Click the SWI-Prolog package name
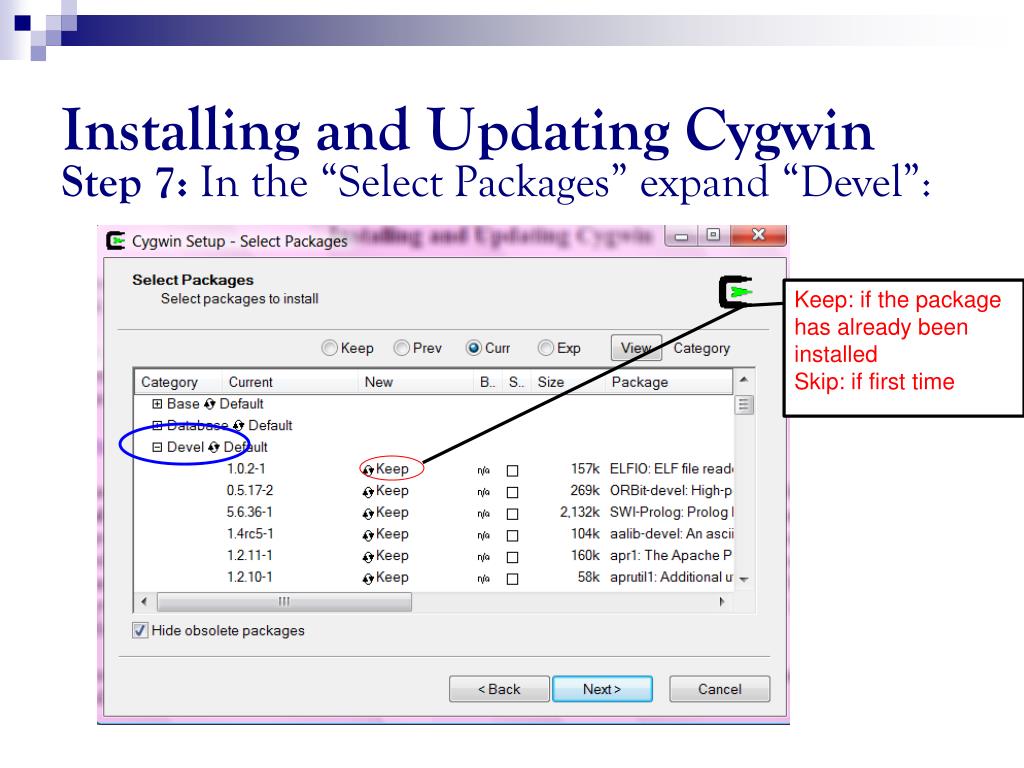 (x=671, y=512)
